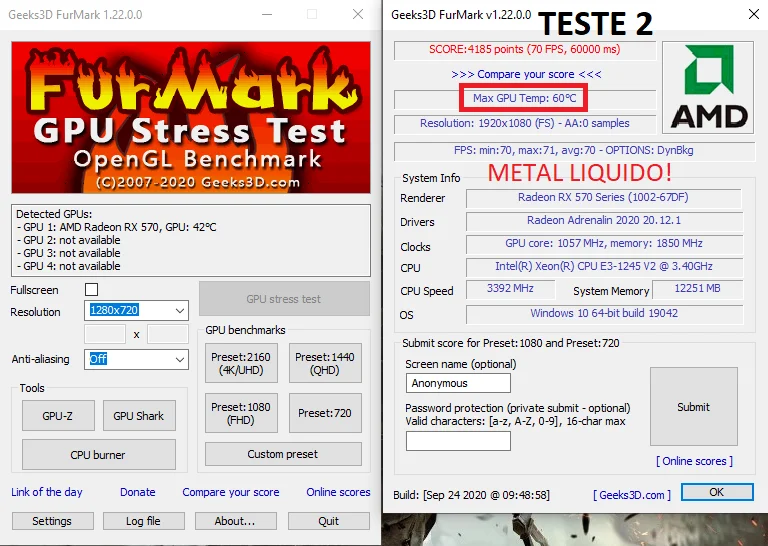768x546 pixels.
Task: Click the FPS: min:70, max:71 text
Action: (x=574, y=150)
